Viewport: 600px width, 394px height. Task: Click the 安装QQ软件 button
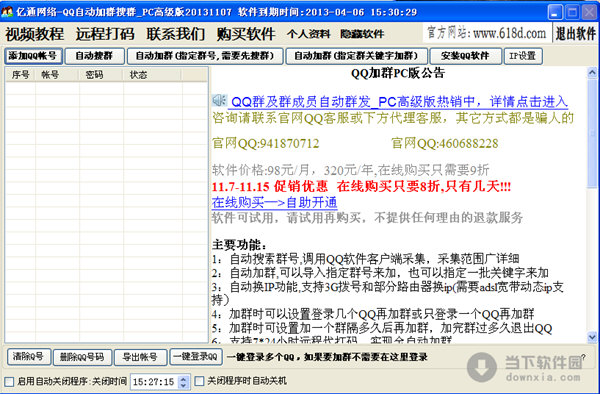[x=465, y=56]
